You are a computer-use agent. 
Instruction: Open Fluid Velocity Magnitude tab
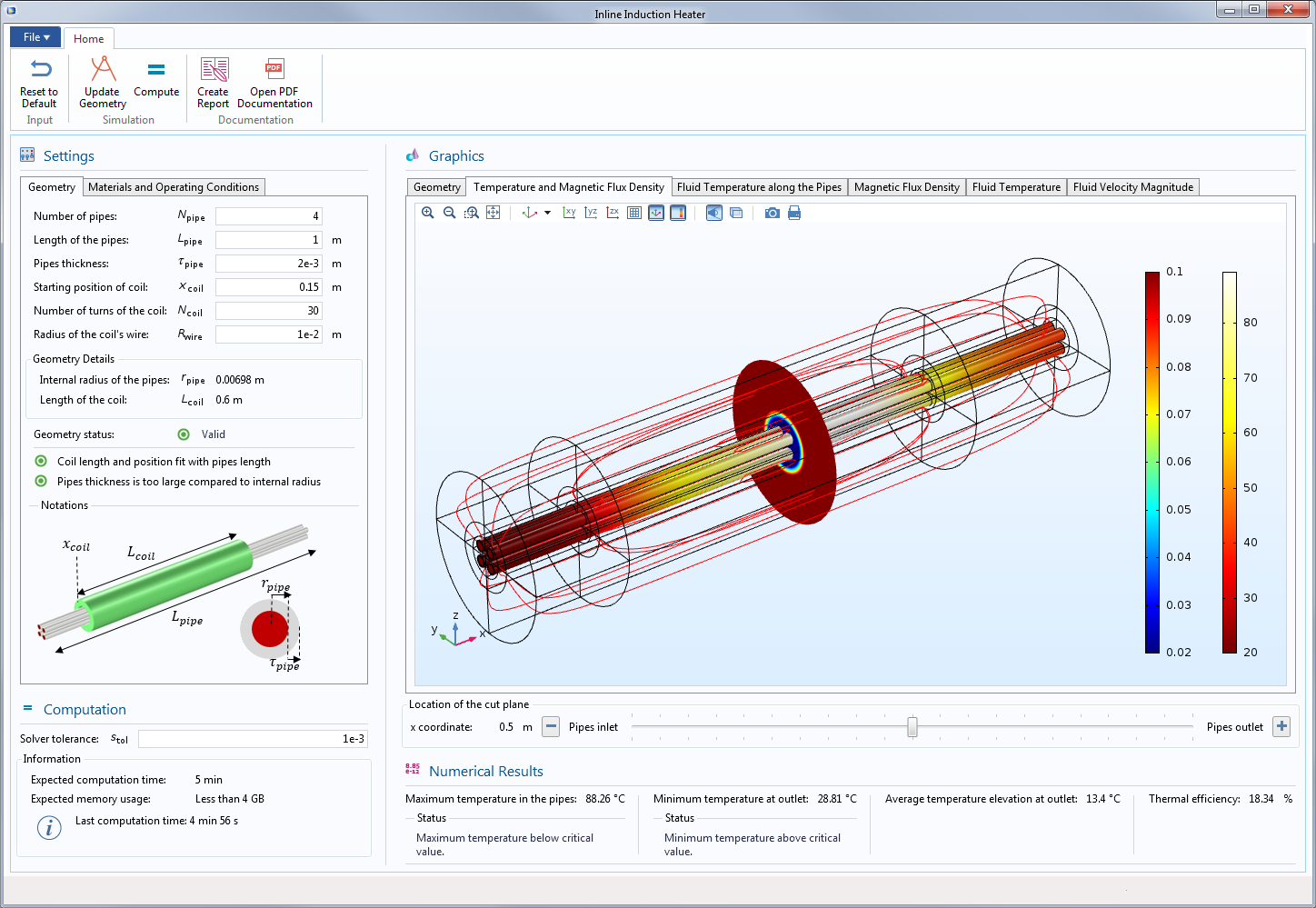click(1133, 187)
